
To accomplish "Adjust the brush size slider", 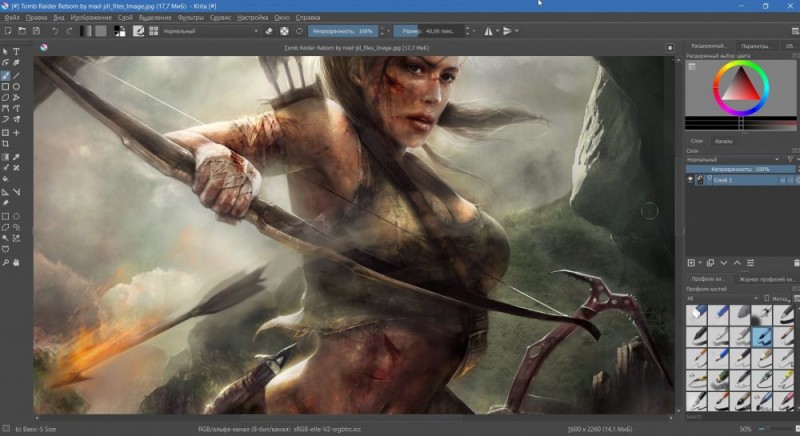I will (429, 31).
